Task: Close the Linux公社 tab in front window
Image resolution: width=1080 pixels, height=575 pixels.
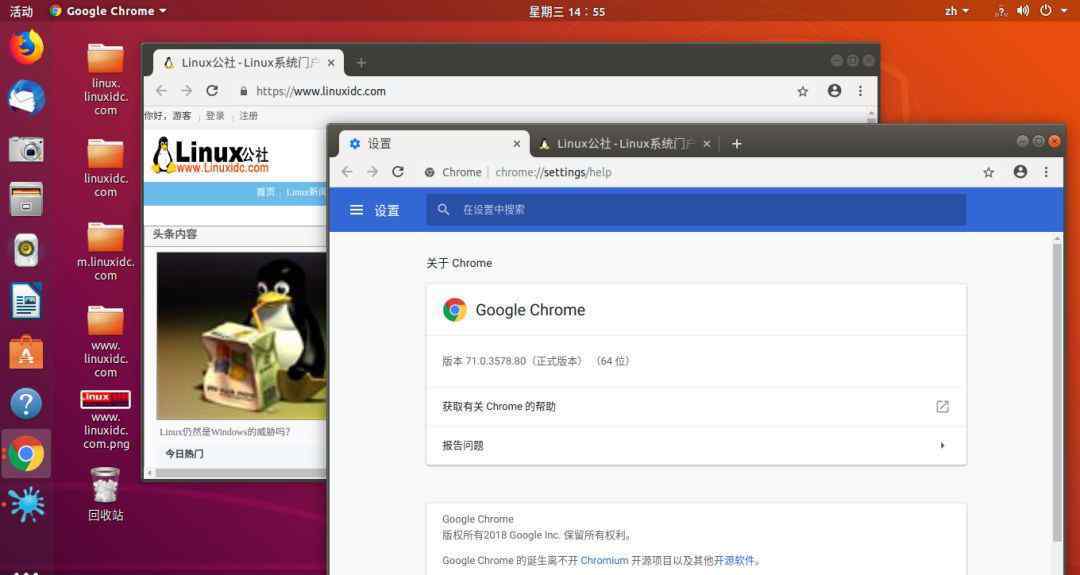Action: 707,143
